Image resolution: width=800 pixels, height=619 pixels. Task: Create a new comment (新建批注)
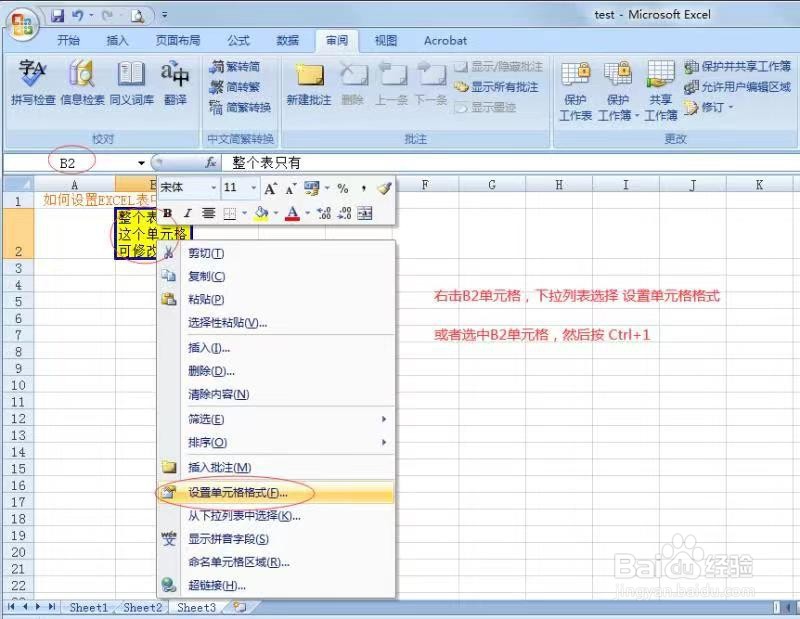tap(309, 84)
